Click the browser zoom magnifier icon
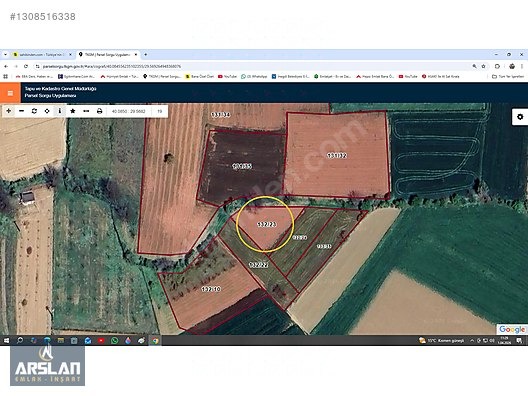The height and width of the screenshot is (396, 528). coord(474,66)
